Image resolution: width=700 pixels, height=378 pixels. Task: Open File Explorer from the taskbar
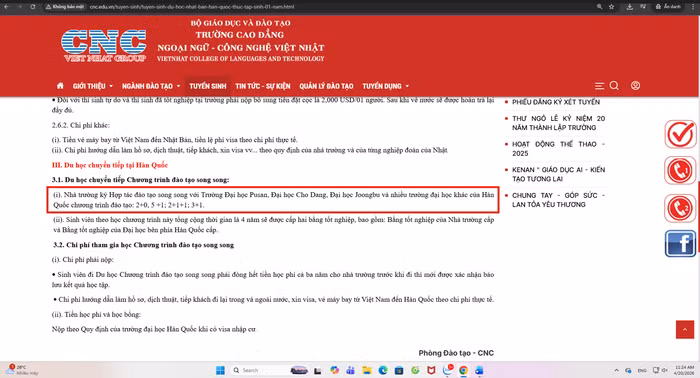pyautogui.click(x=367, y=370)
